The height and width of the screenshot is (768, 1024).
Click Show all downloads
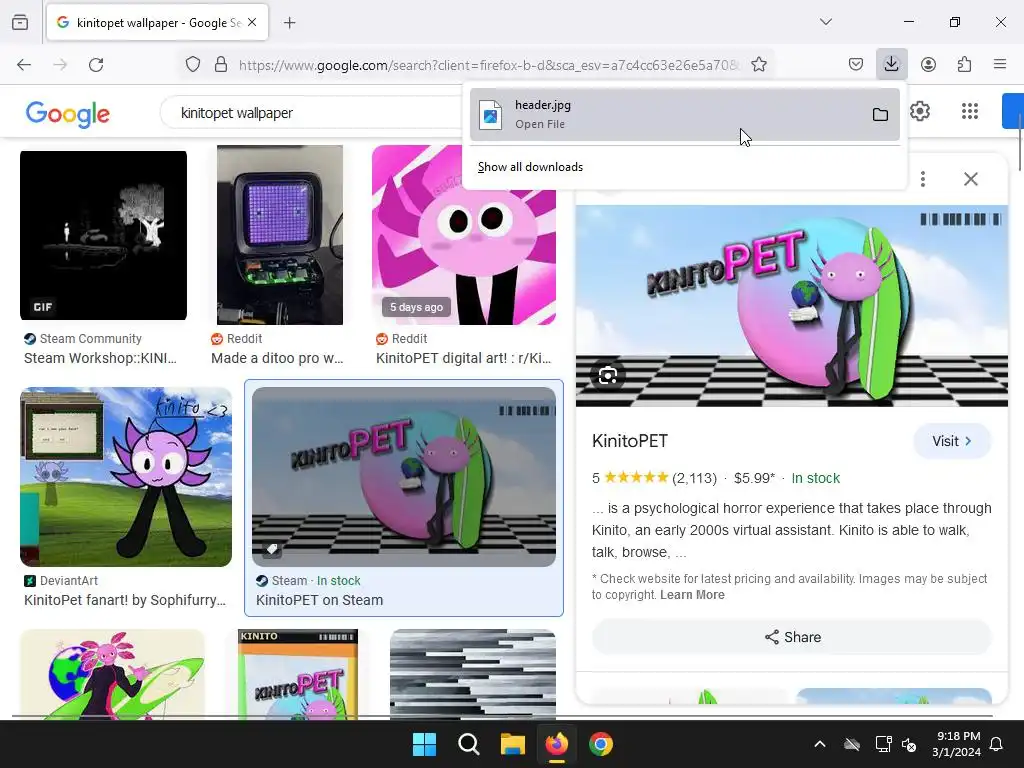[530, 167]
